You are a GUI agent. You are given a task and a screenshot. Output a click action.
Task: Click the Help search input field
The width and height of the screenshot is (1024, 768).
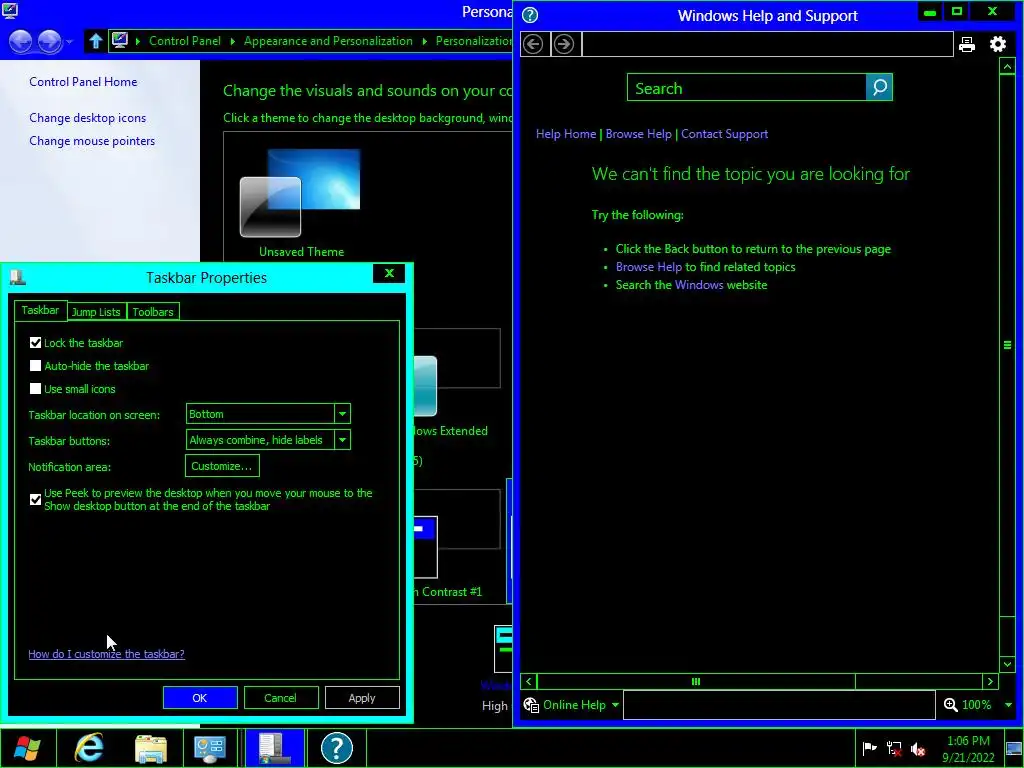[747, 88]
